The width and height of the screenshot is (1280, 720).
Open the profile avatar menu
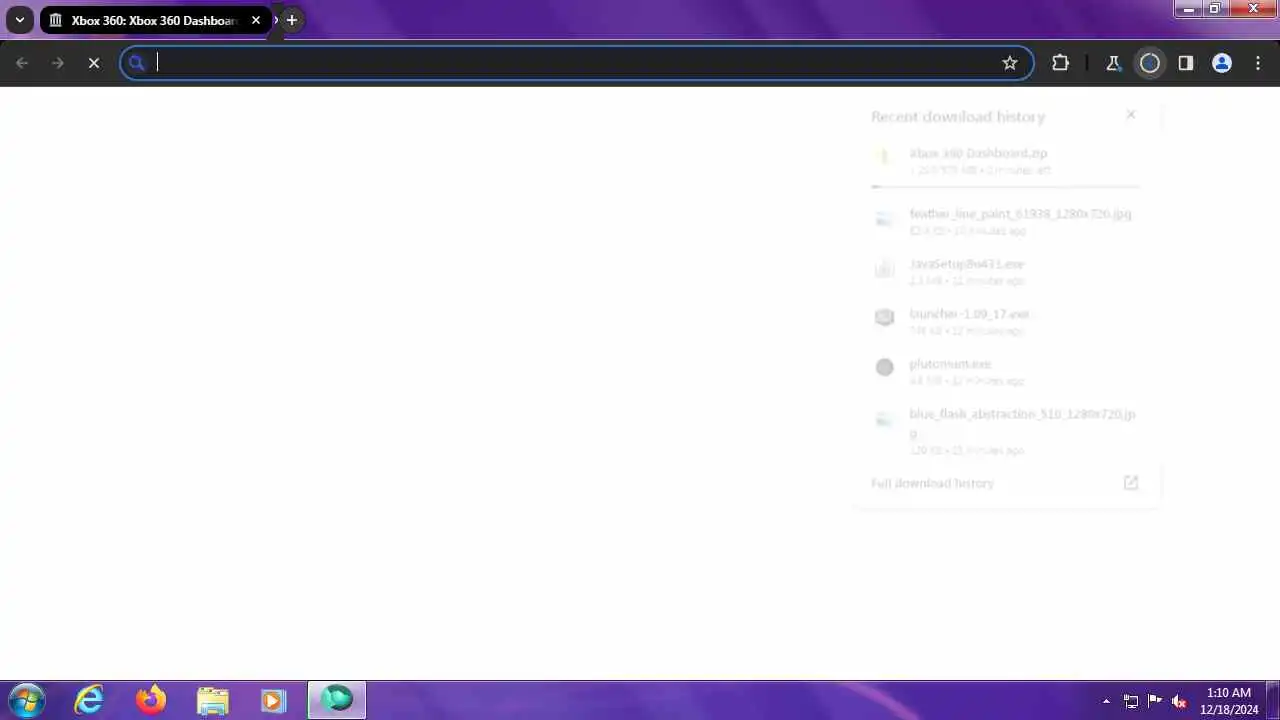[1222, 63]
